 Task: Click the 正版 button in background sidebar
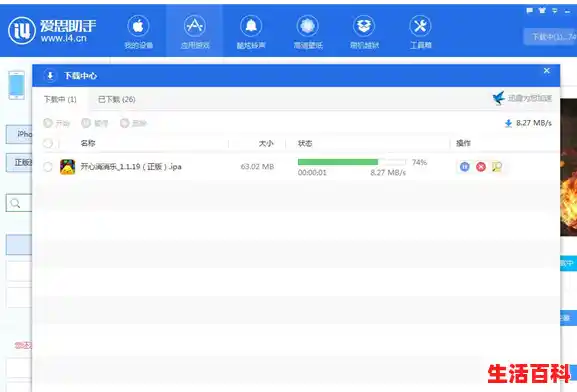[x=19, y=162]
